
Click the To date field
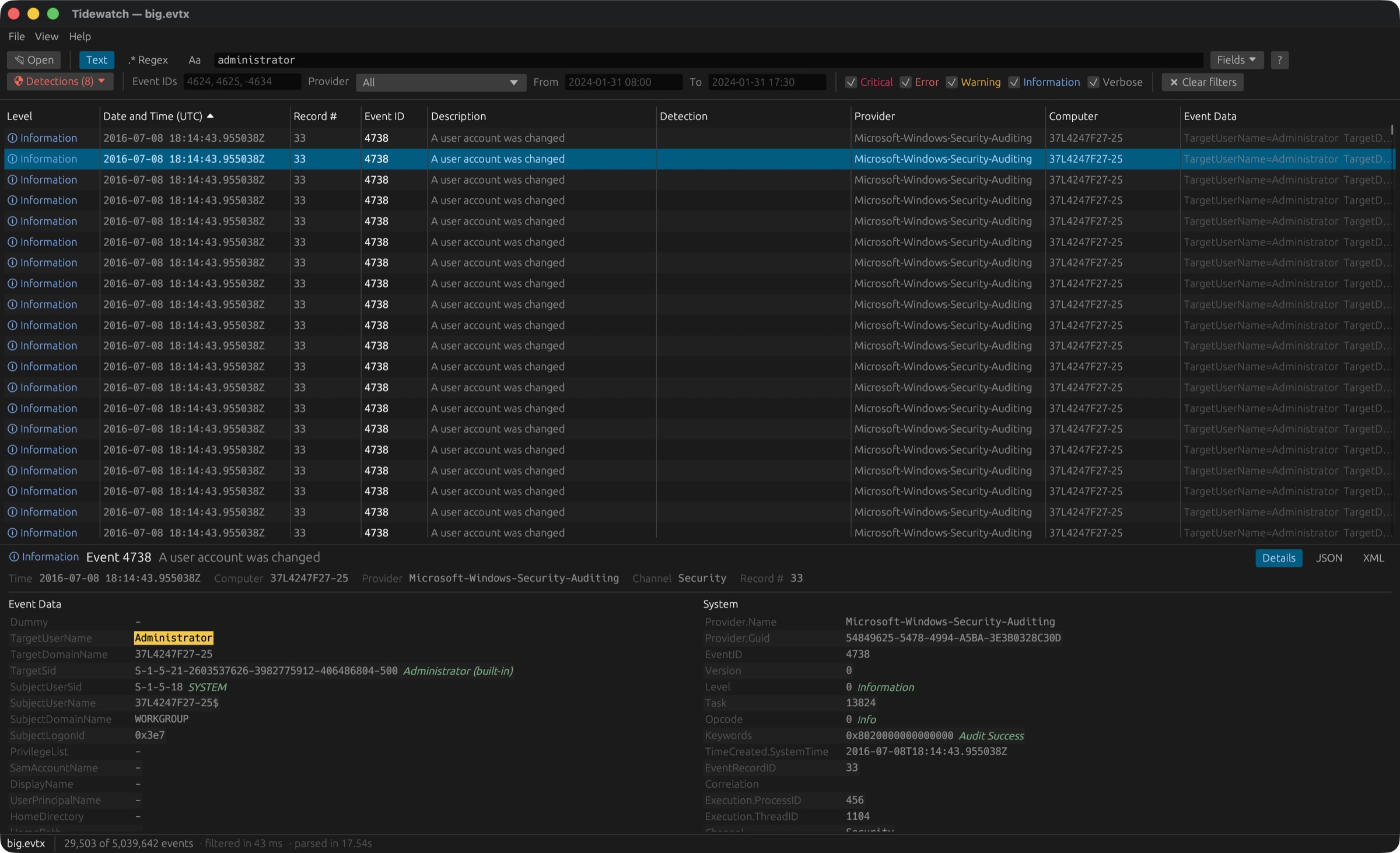pos(766,82)
